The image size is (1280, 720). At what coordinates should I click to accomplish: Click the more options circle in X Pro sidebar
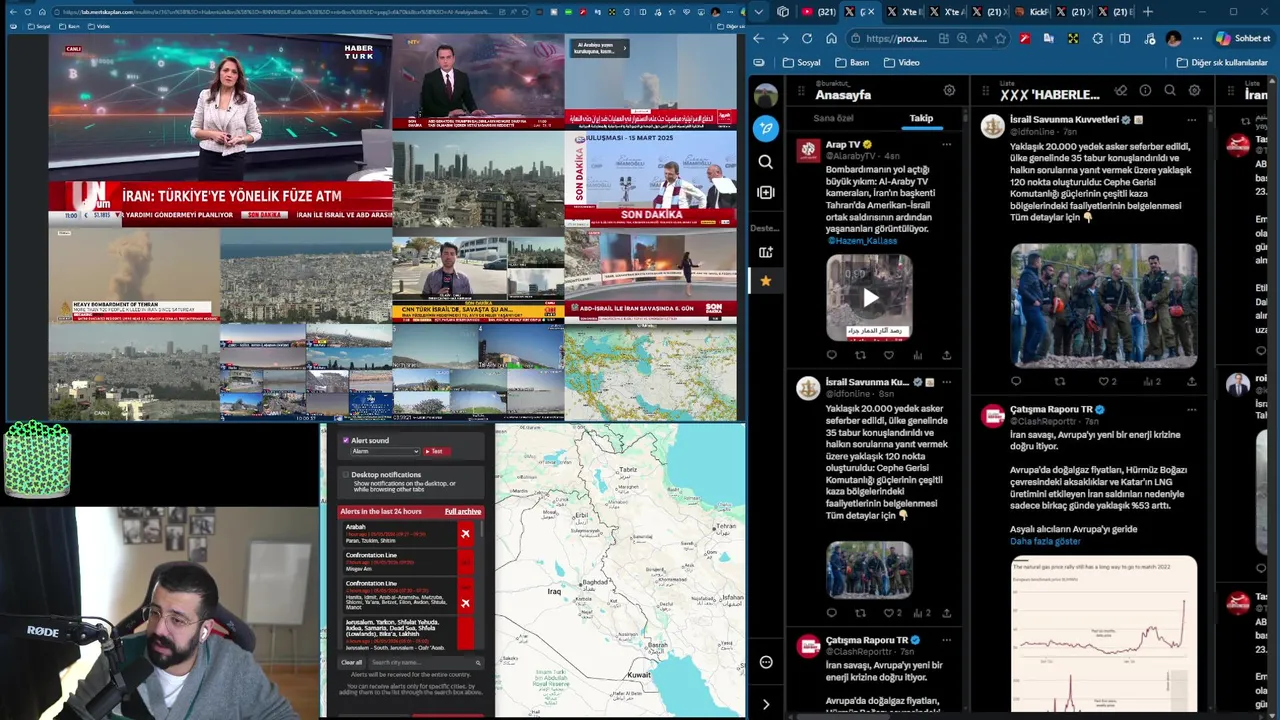tap(766, 662)
